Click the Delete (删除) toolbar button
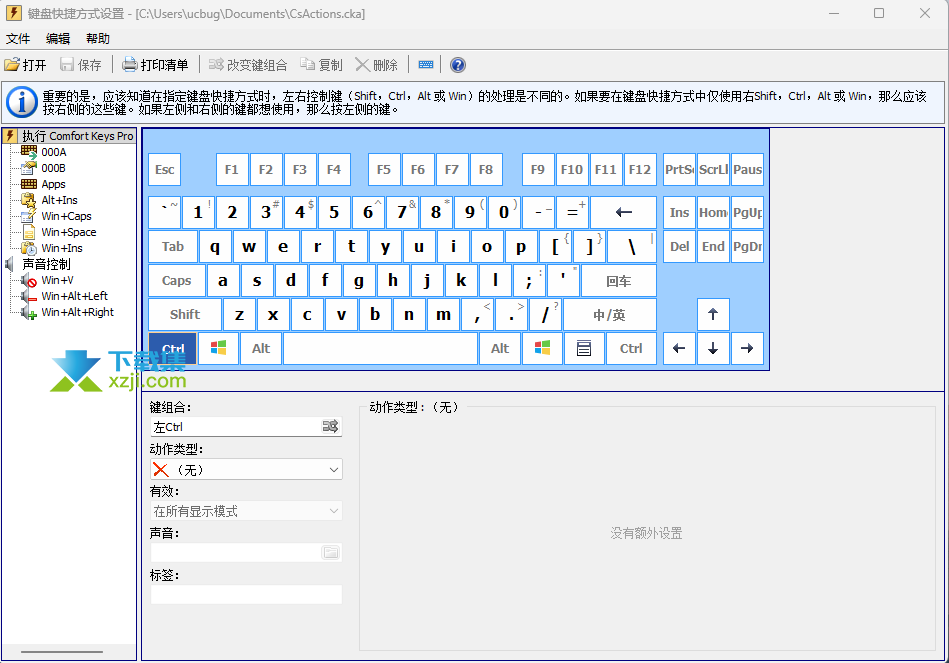 coord(376,65)
